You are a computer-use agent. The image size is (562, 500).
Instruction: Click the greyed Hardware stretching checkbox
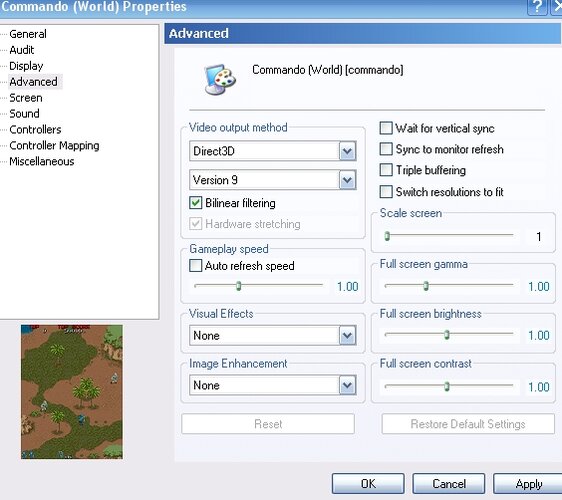click(x=195, y=224)
